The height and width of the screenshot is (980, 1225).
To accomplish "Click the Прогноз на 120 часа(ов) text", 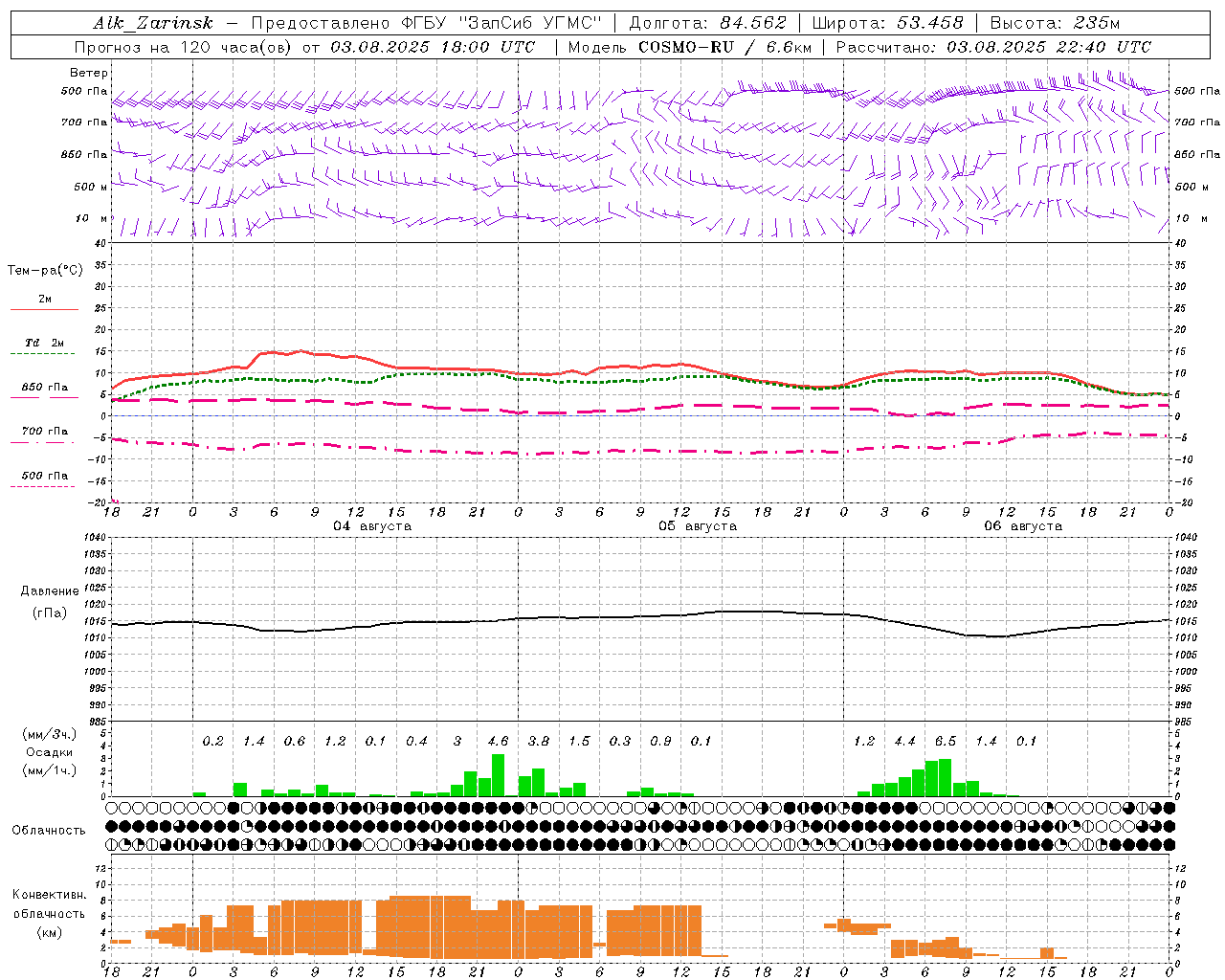I will [x=184, y=47].
